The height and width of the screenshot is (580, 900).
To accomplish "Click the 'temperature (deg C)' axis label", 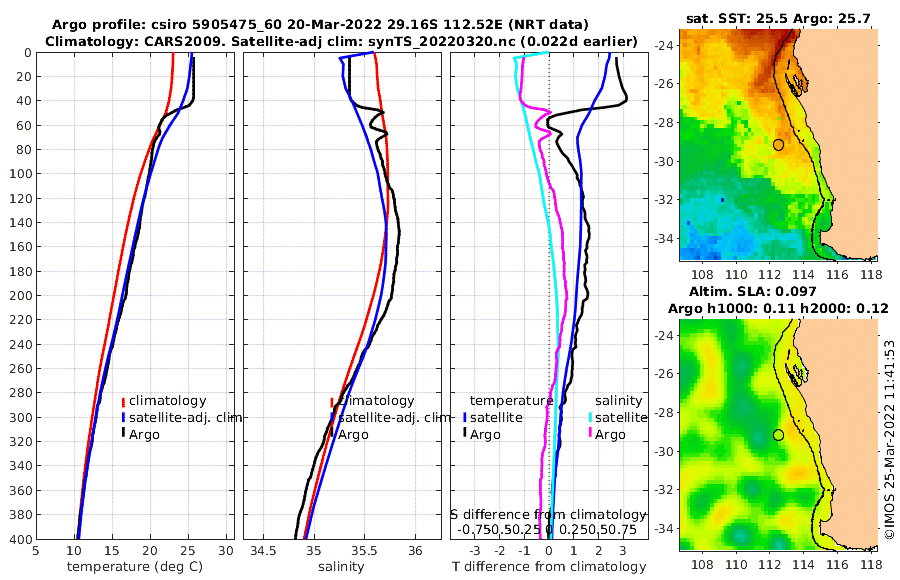I will click(135, 567).
